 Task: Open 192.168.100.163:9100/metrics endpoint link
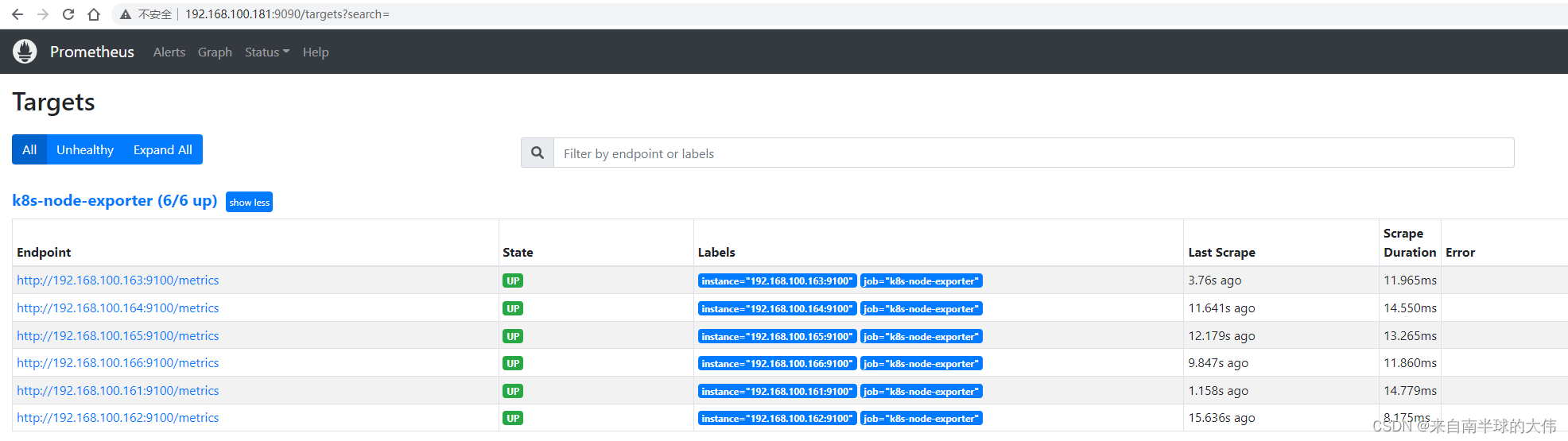(x=118, y=280)
